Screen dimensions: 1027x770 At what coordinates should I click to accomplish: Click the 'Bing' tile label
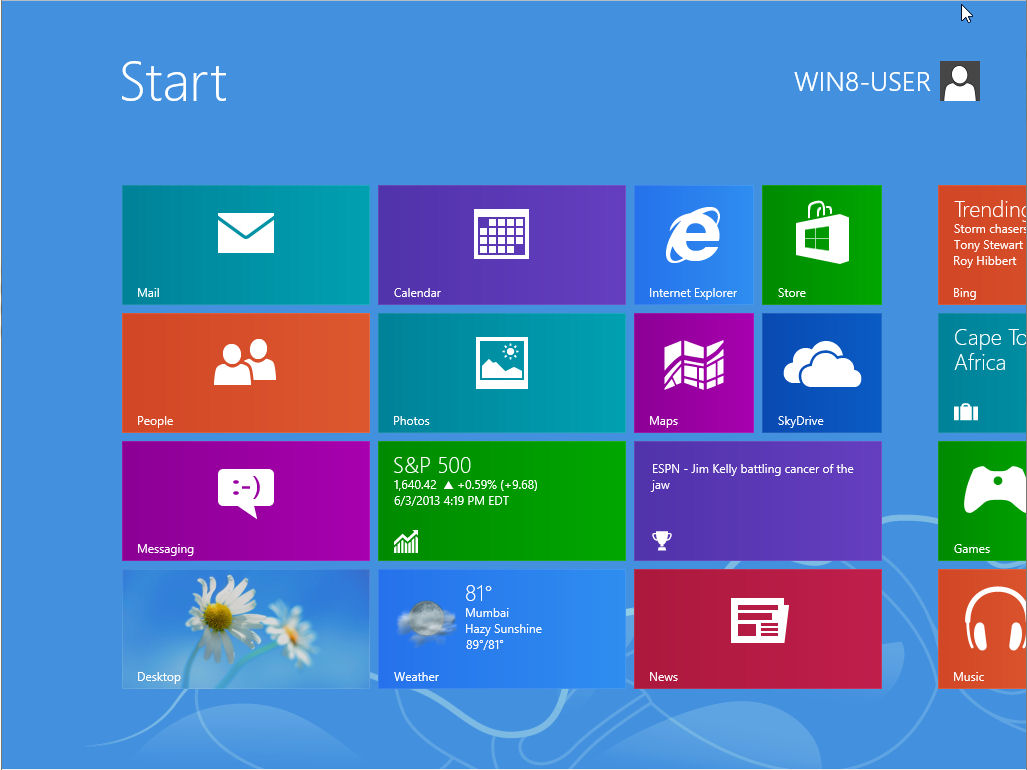(964, 293)
